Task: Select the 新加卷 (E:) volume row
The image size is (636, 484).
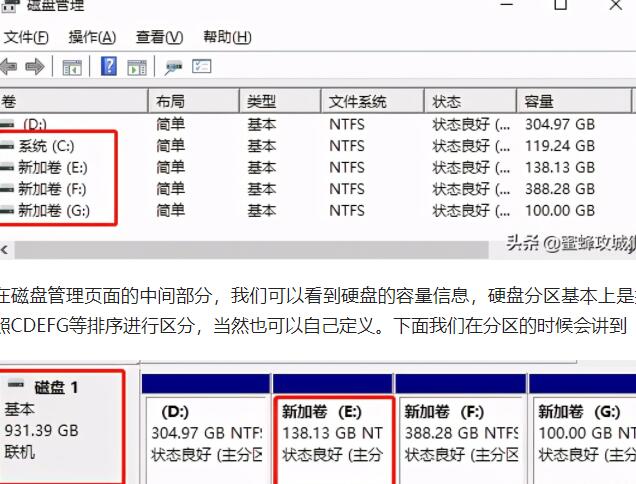Action: click(316, 167)
